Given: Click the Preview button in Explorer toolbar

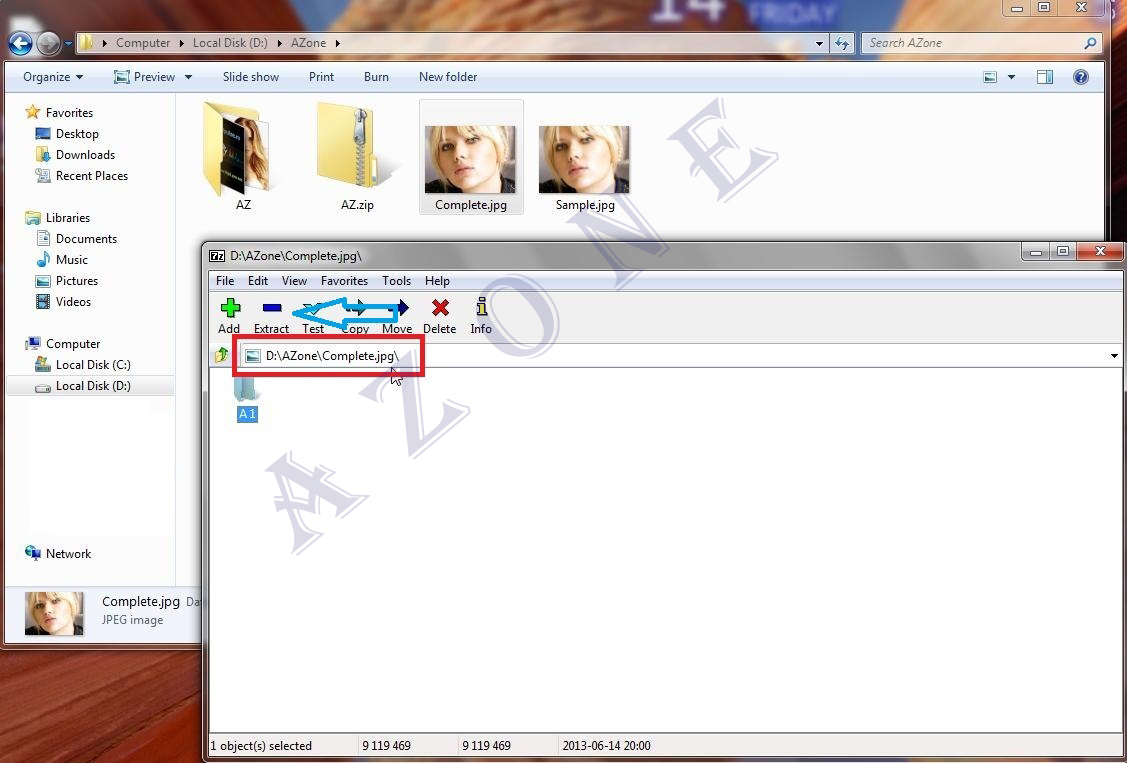Looking at the screenshot, I should click(x=145, y=77).
